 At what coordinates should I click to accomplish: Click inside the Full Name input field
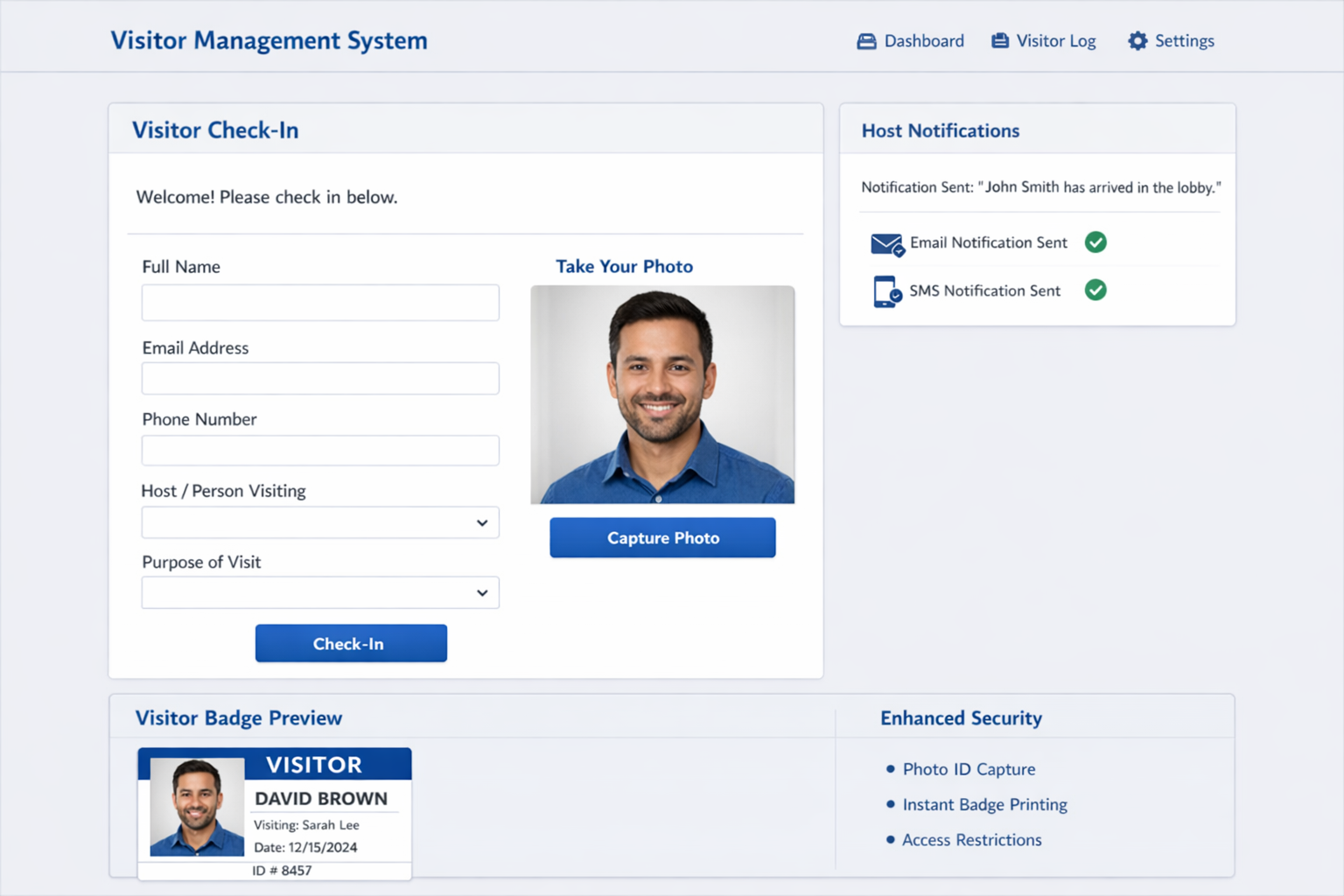(319, 302)
